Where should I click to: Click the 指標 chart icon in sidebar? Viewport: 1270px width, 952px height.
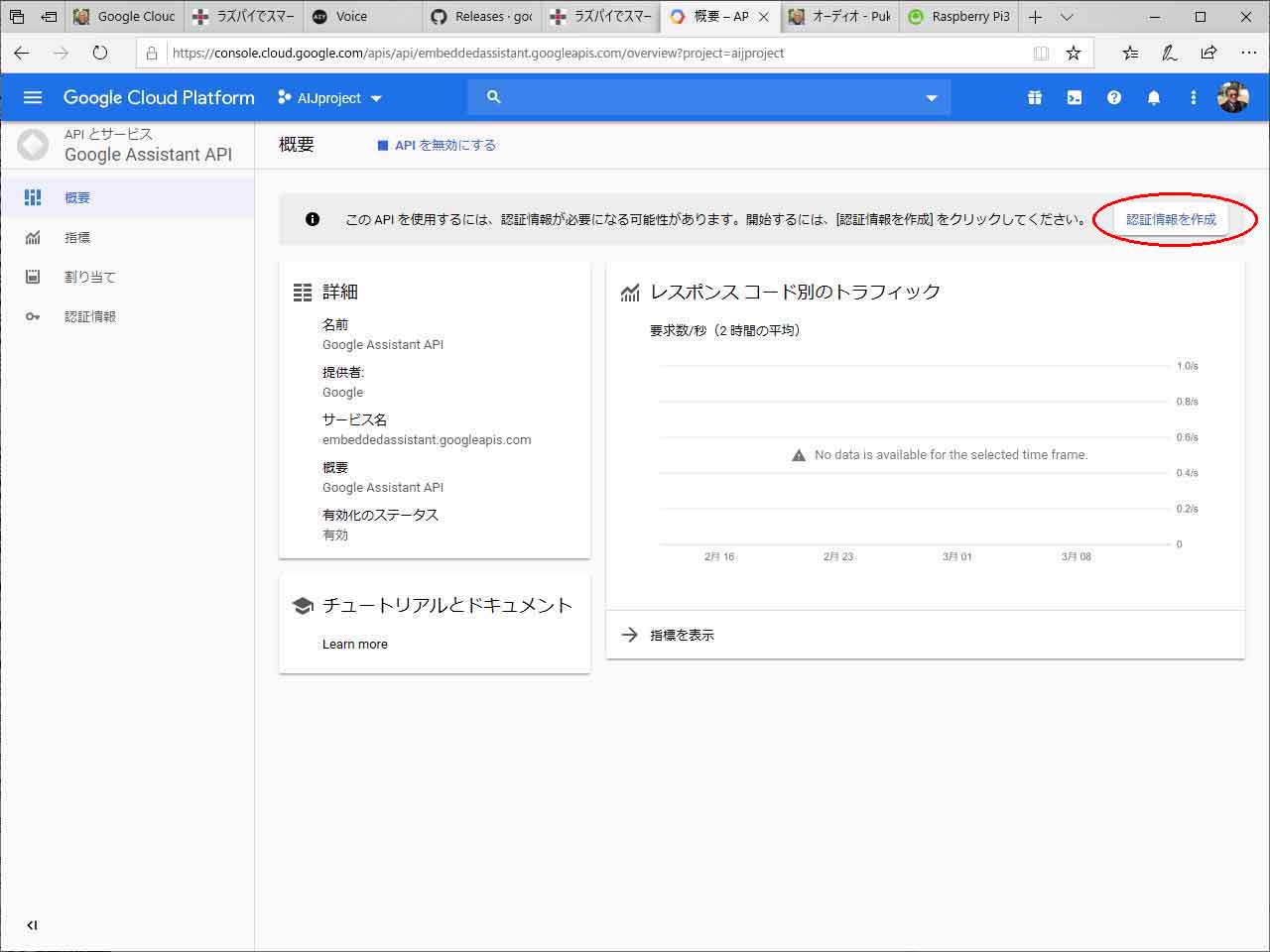tap(33, 237)
